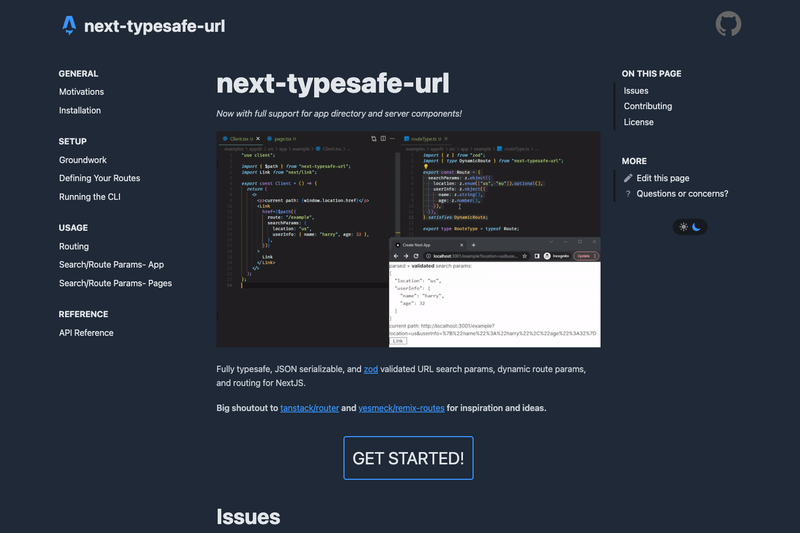Image resolution: width=800 pixels, height=533 pixels.
Task: Switch to dark theme moon icon
Action: click(x=696, y=227)
